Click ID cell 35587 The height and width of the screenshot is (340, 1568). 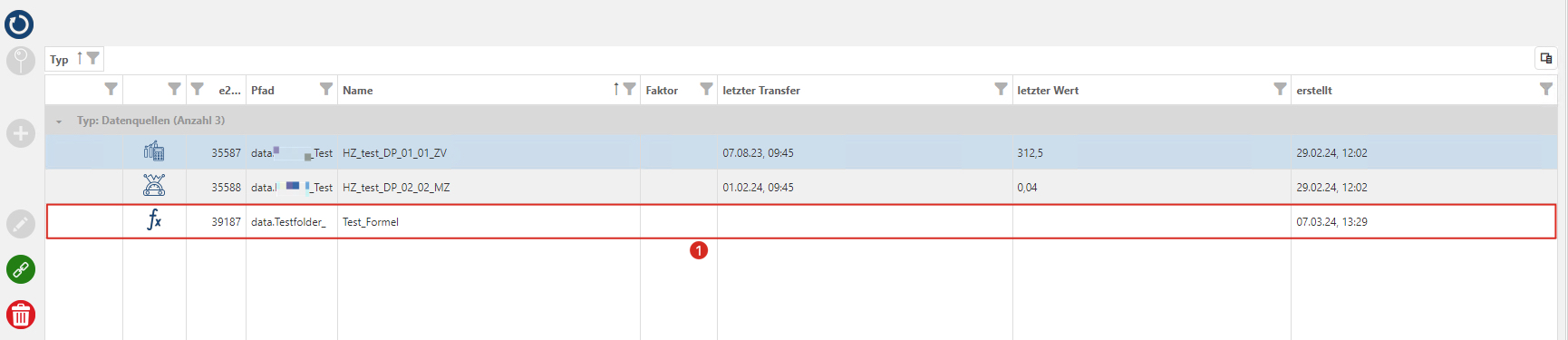pos(227,153)
